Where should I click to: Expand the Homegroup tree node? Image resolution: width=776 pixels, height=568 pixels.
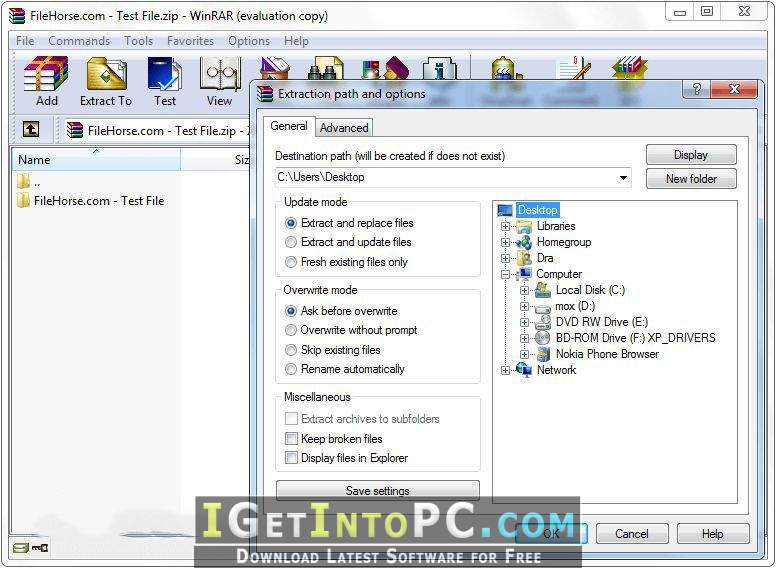pyautogui.click(x=505, y=242)
